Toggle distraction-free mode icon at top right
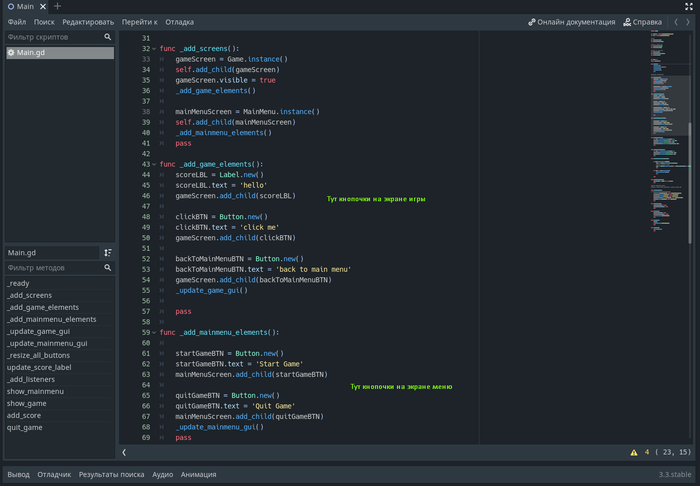Viewport: 700px width, 486px height. coord(688,6)
